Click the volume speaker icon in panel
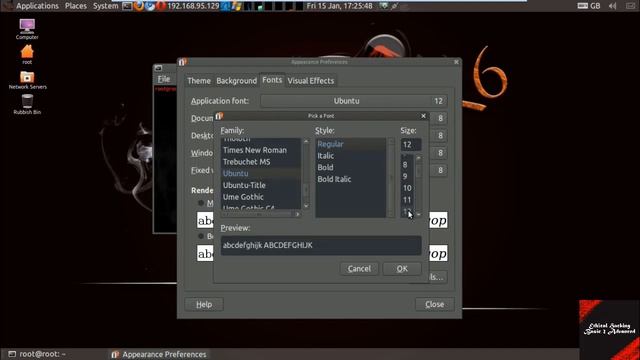The width and height of the screenshot is (640, 360). (x=613, y=6)
